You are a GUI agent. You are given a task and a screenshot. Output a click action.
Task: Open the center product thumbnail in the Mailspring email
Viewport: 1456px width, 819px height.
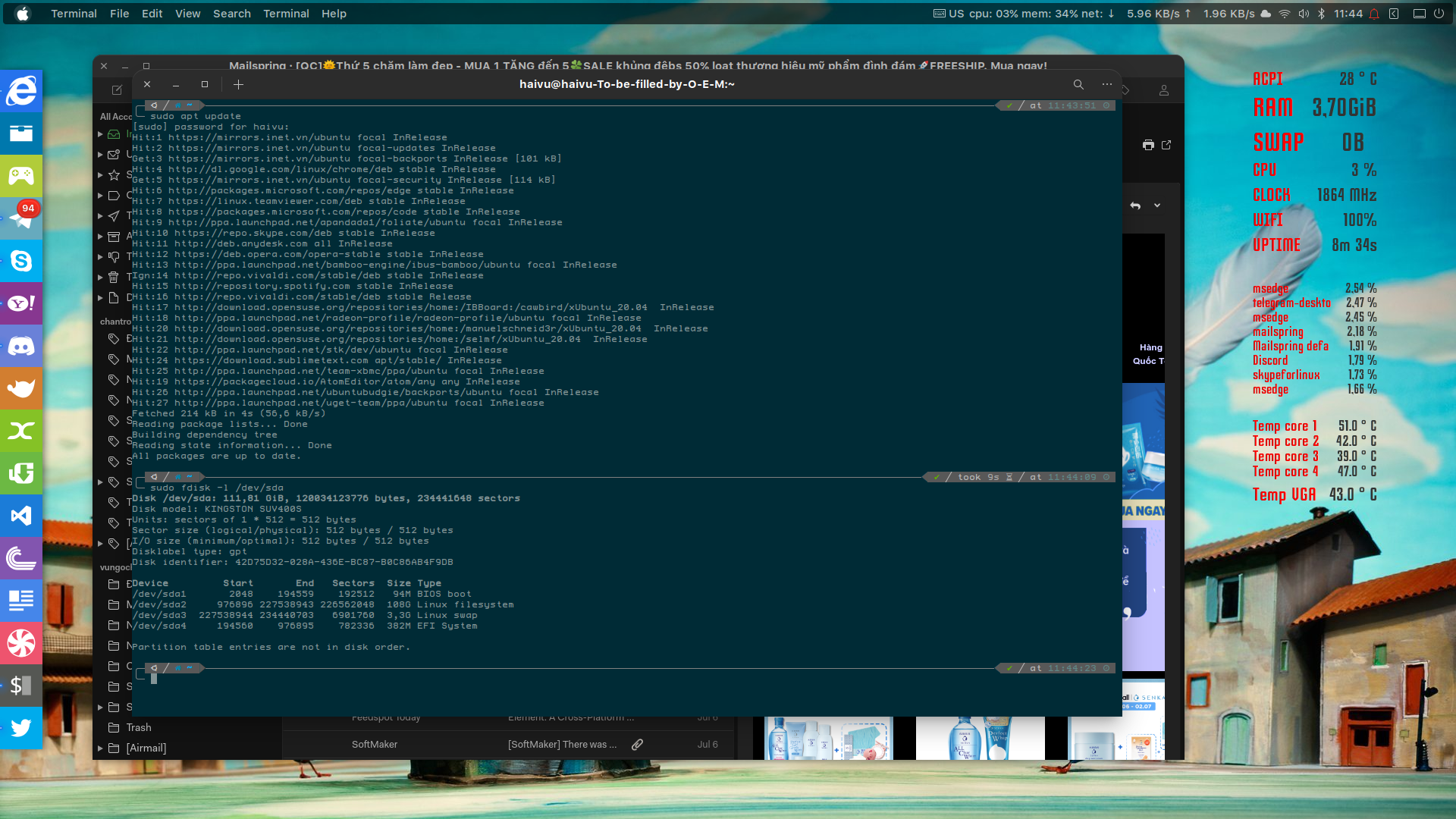pyautogui.click(x=980, y=738)
